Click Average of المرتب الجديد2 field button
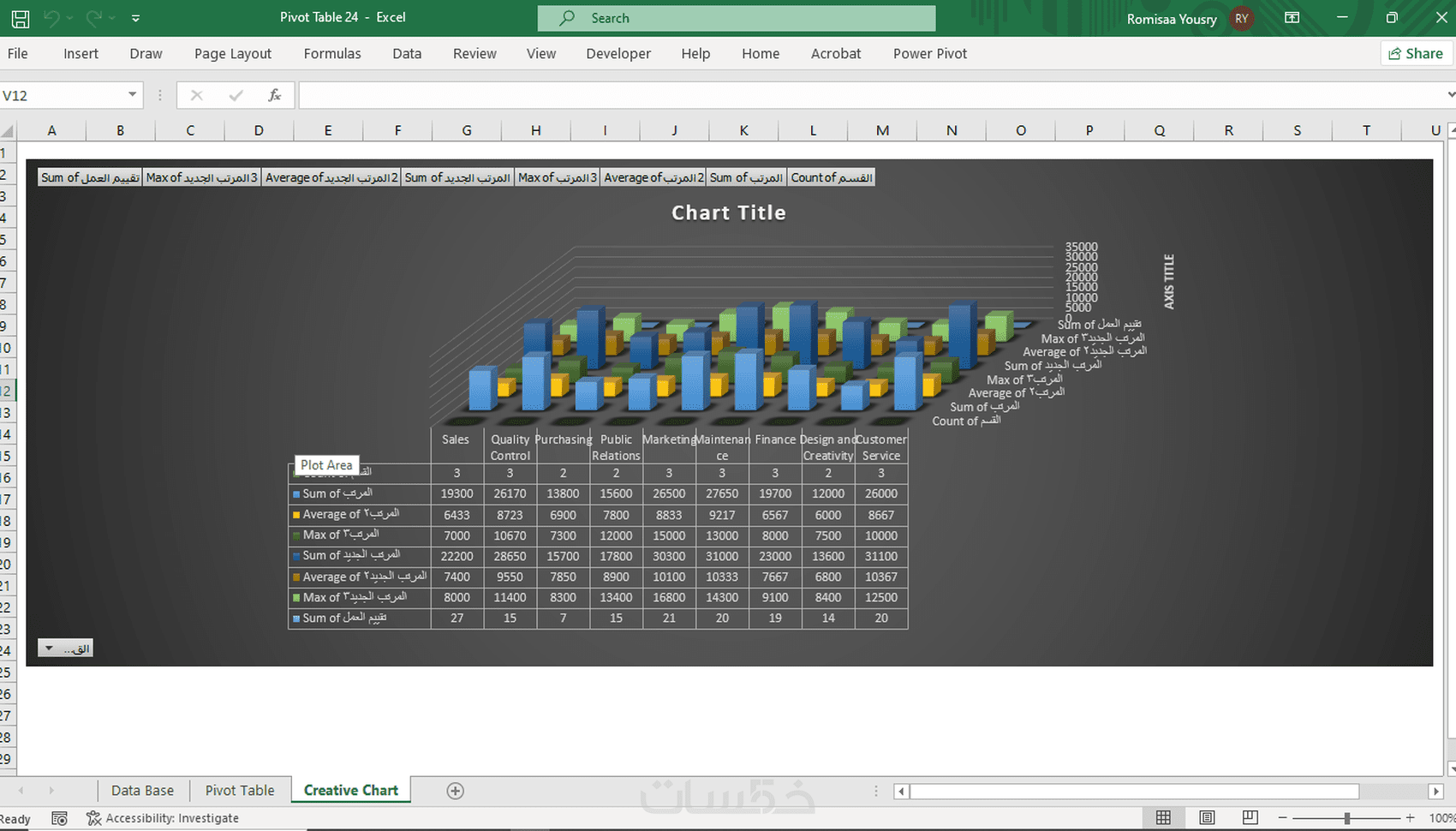Viewport: 1456px width, 831px height. tap(331, 177)
